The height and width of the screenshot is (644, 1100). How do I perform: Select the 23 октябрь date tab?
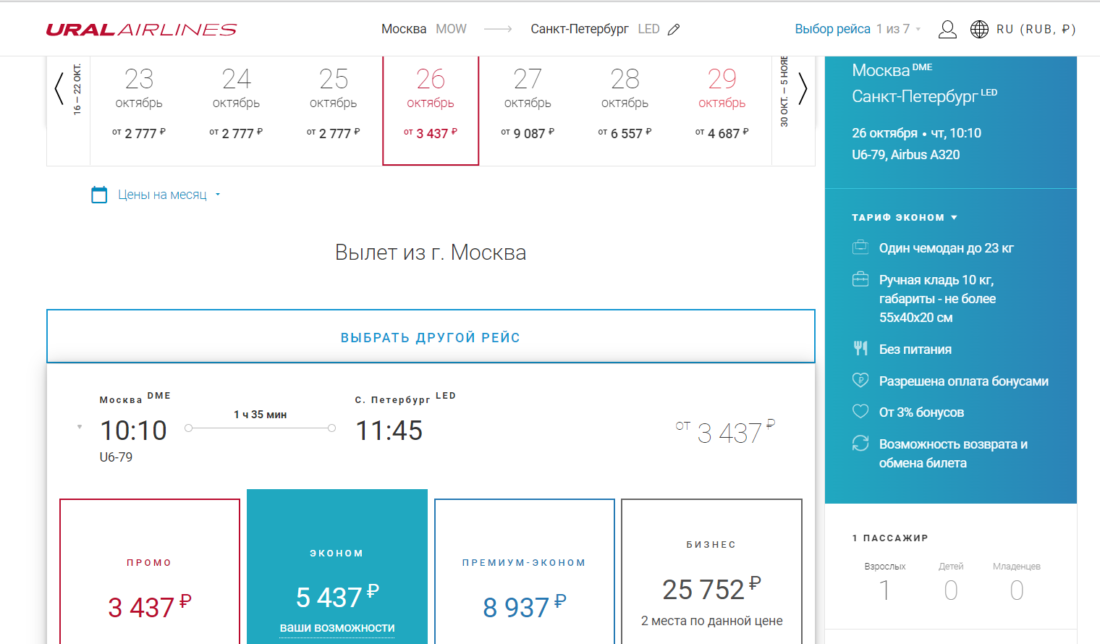139,105
